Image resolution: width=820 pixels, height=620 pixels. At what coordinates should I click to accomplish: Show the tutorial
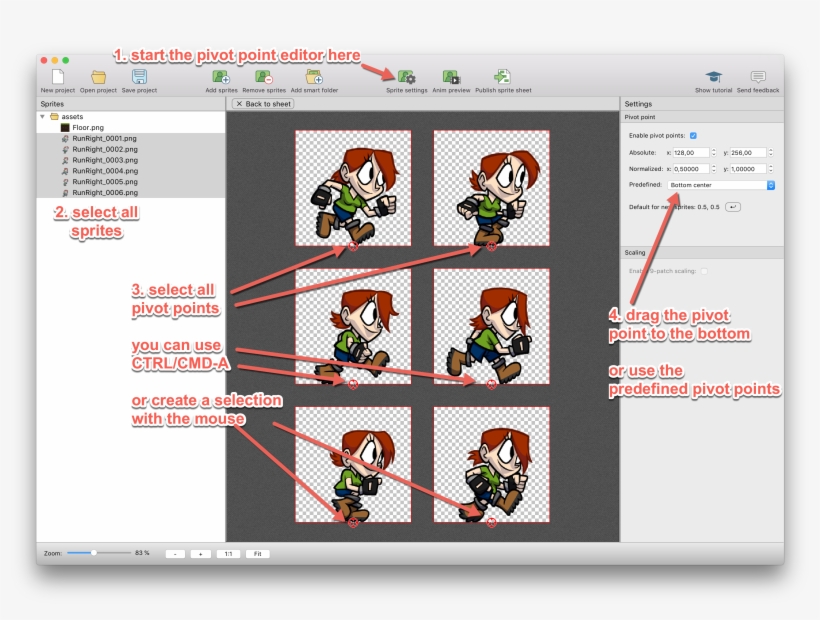(x=712, y=76)
